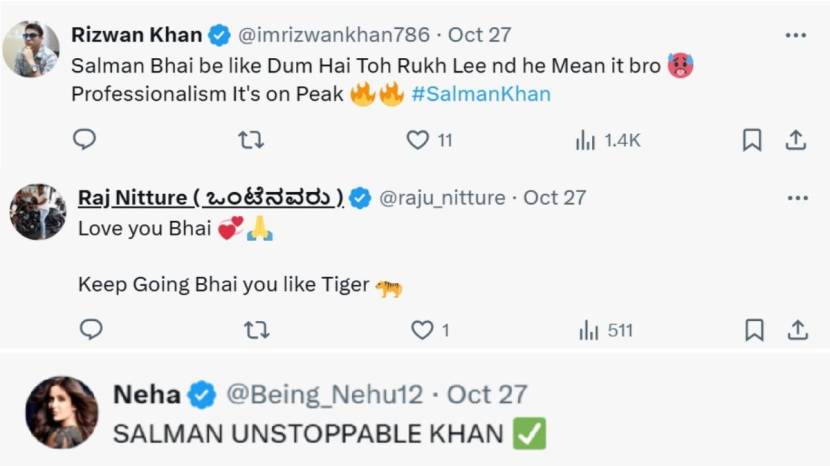The height and width of the screenshot is (466, 830).
Task: Open Neha's profile picture
Action: (x=61, y=412)
